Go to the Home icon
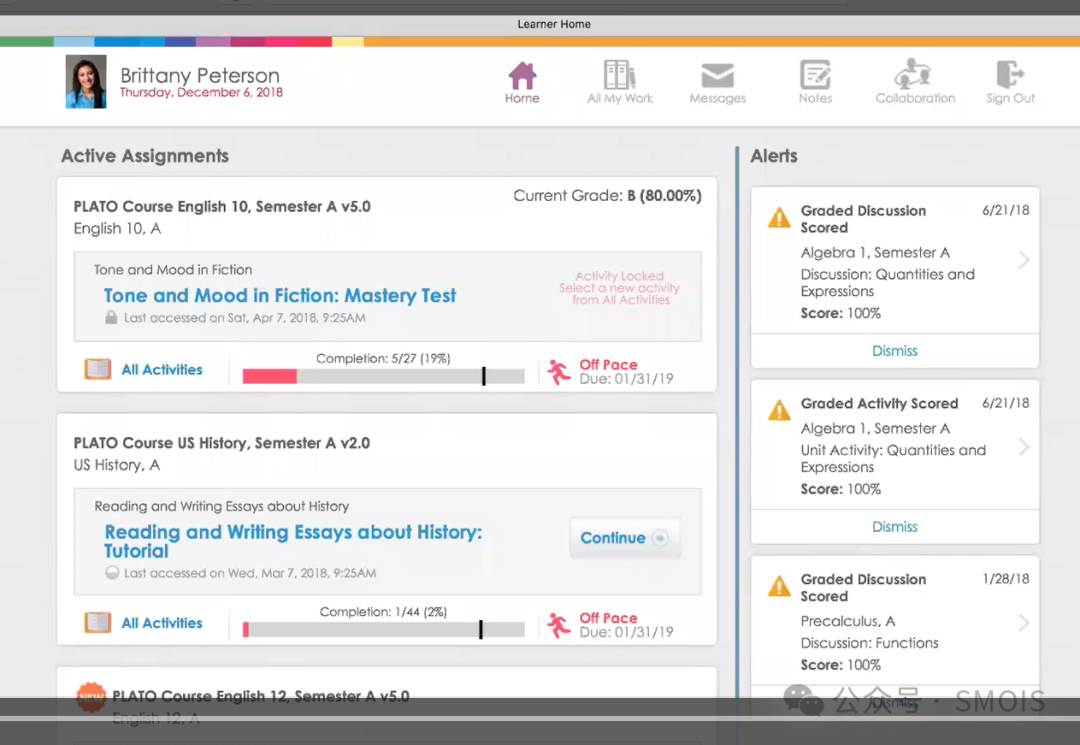 click(x=522, y=76)
